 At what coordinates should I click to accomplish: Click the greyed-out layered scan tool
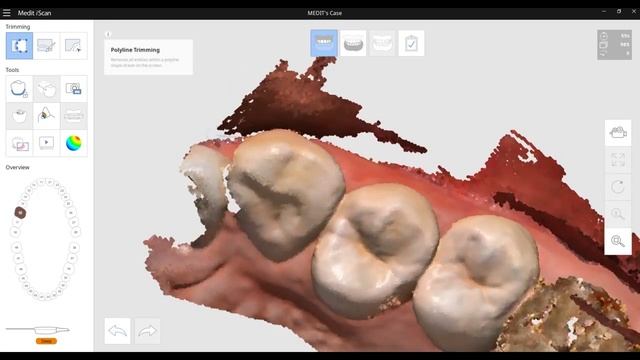tap(73, 116)
